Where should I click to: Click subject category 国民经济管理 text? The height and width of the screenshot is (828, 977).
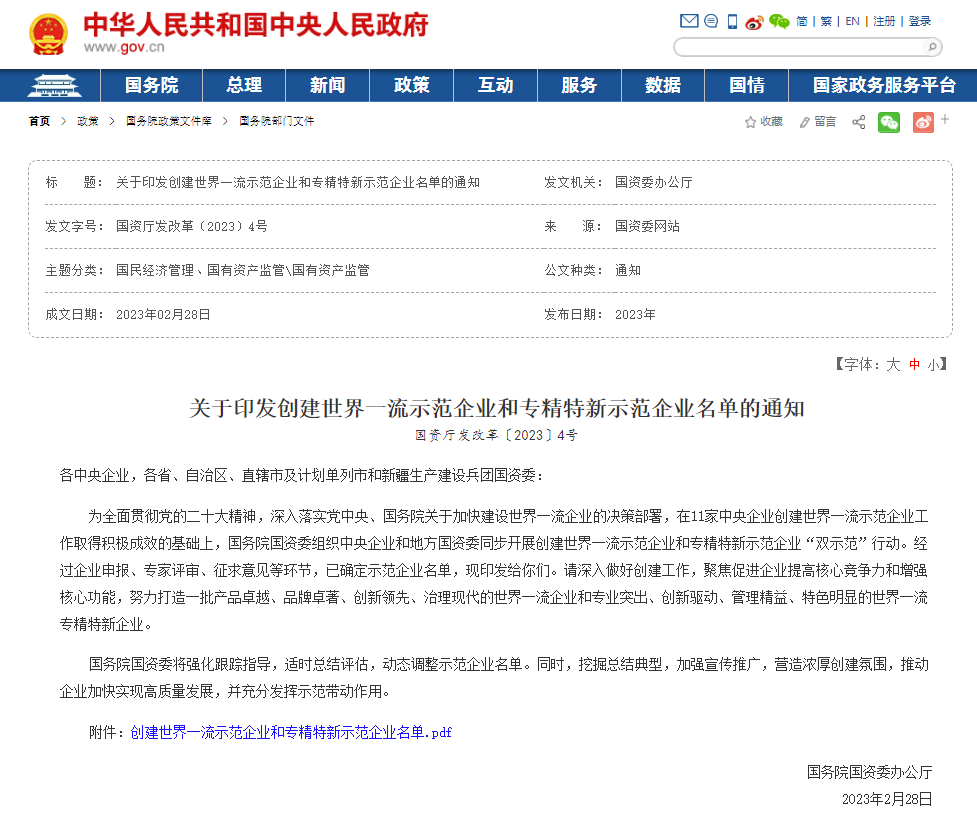point(155,270)
